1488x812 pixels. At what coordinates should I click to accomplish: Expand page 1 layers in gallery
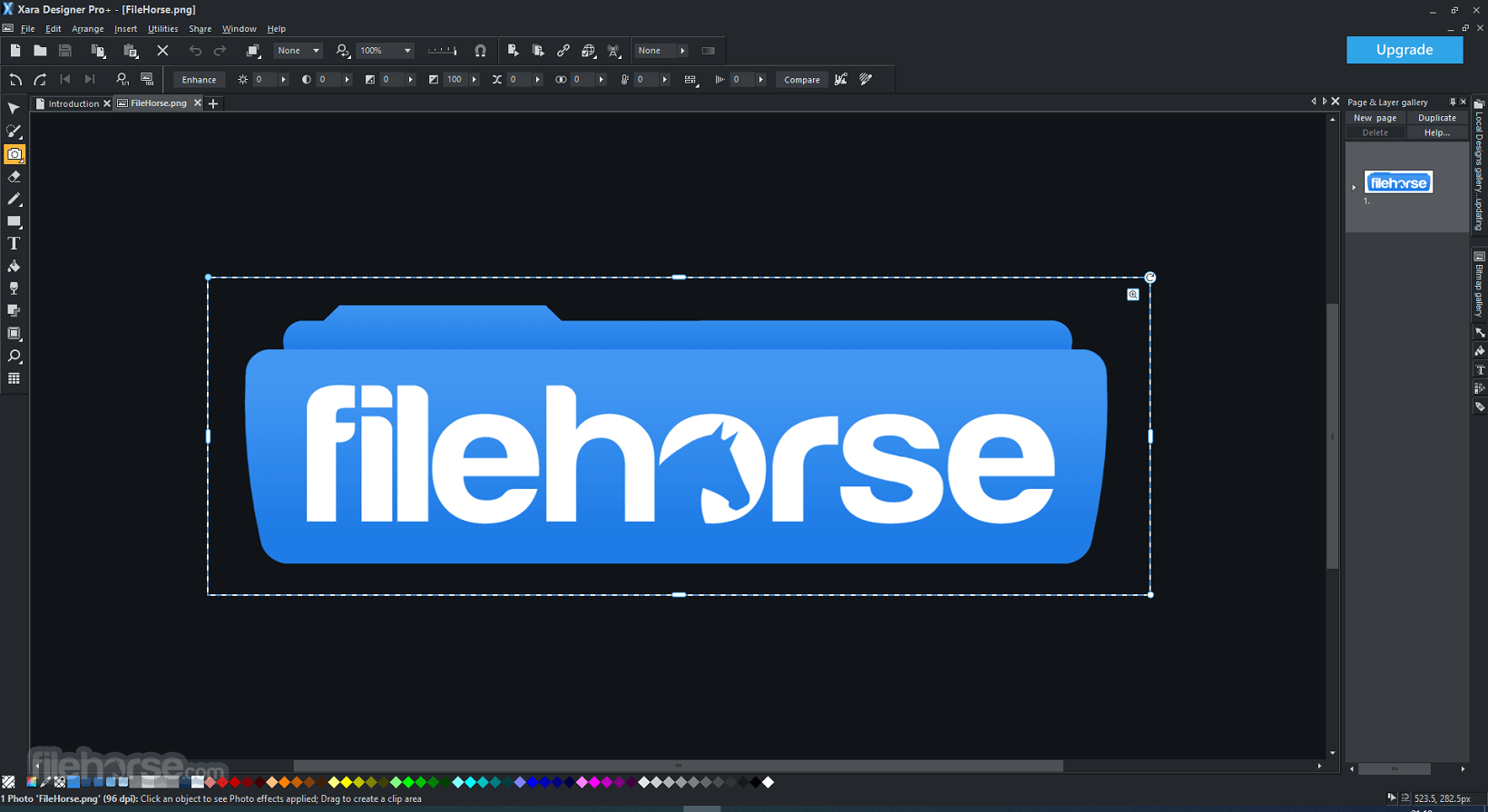[x=1354, y=188]
